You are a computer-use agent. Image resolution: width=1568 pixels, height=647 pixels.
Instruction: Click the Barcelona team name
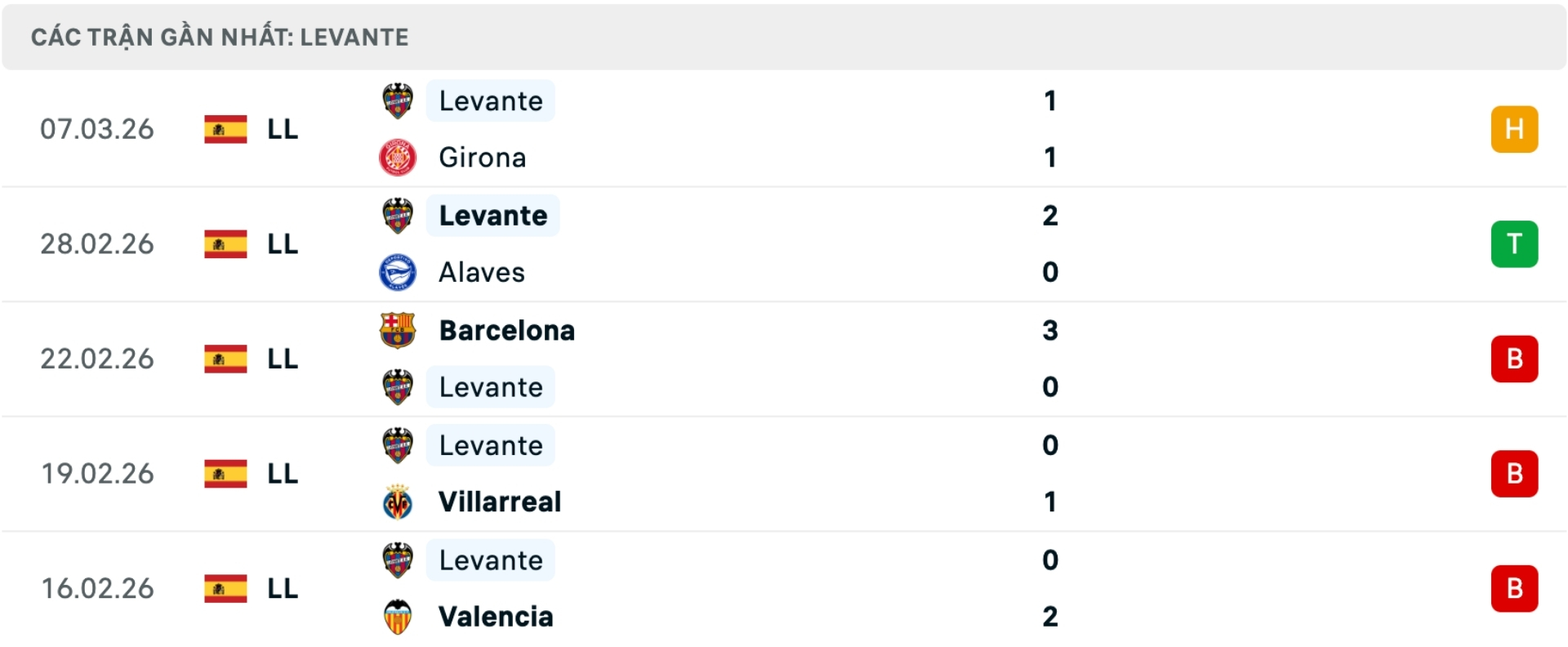pyautogui.click(x=506, y=330)
